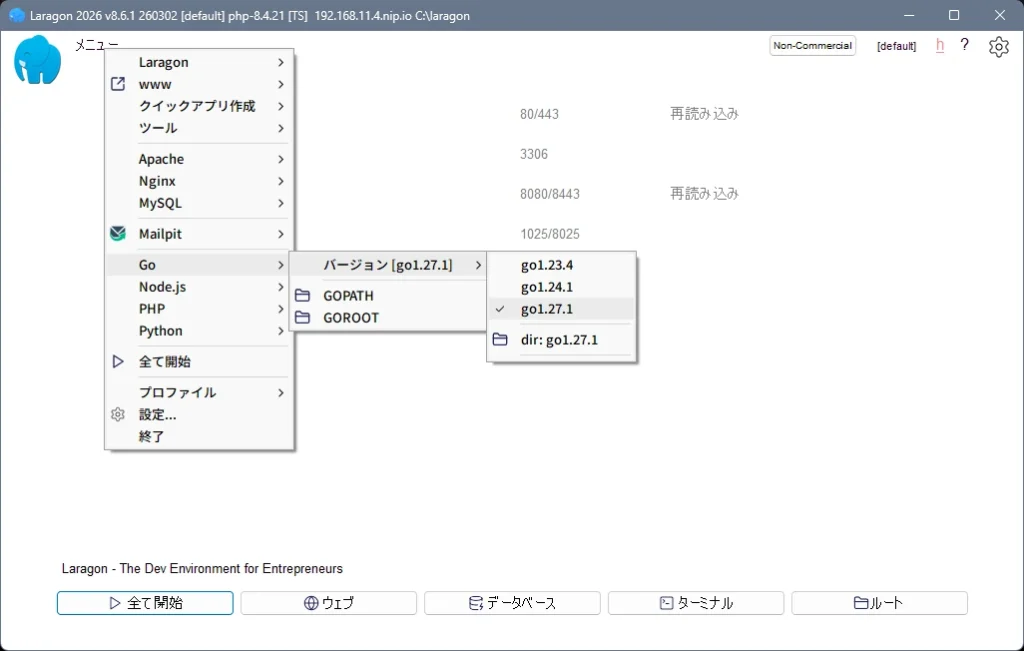
Task: Click the ウェブ button
Action: tap(328, 603)
